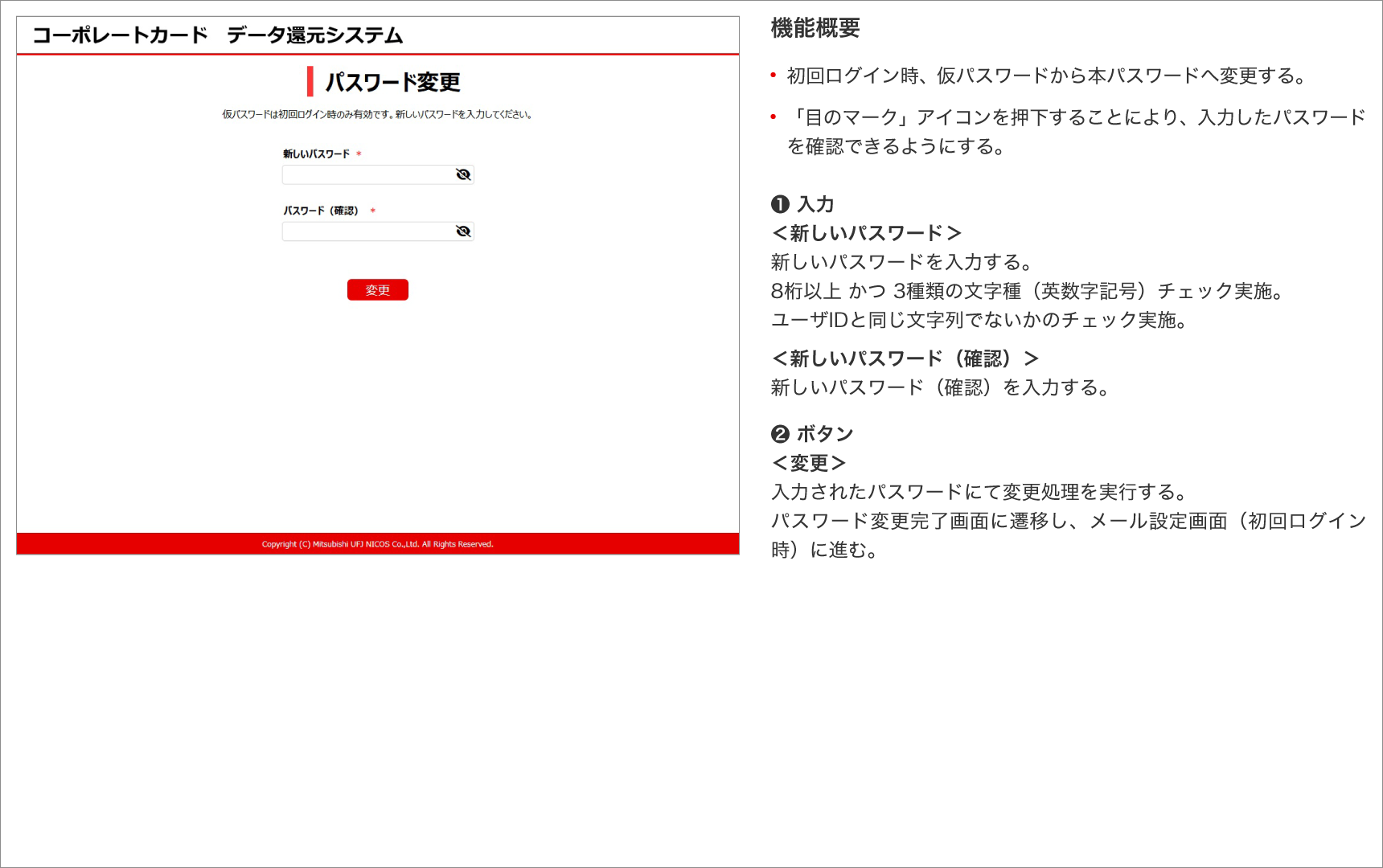Focus the パスワード（確認） input field
Screen dimensions: 1383x868
pyautogui.click(x=368, y=231)
